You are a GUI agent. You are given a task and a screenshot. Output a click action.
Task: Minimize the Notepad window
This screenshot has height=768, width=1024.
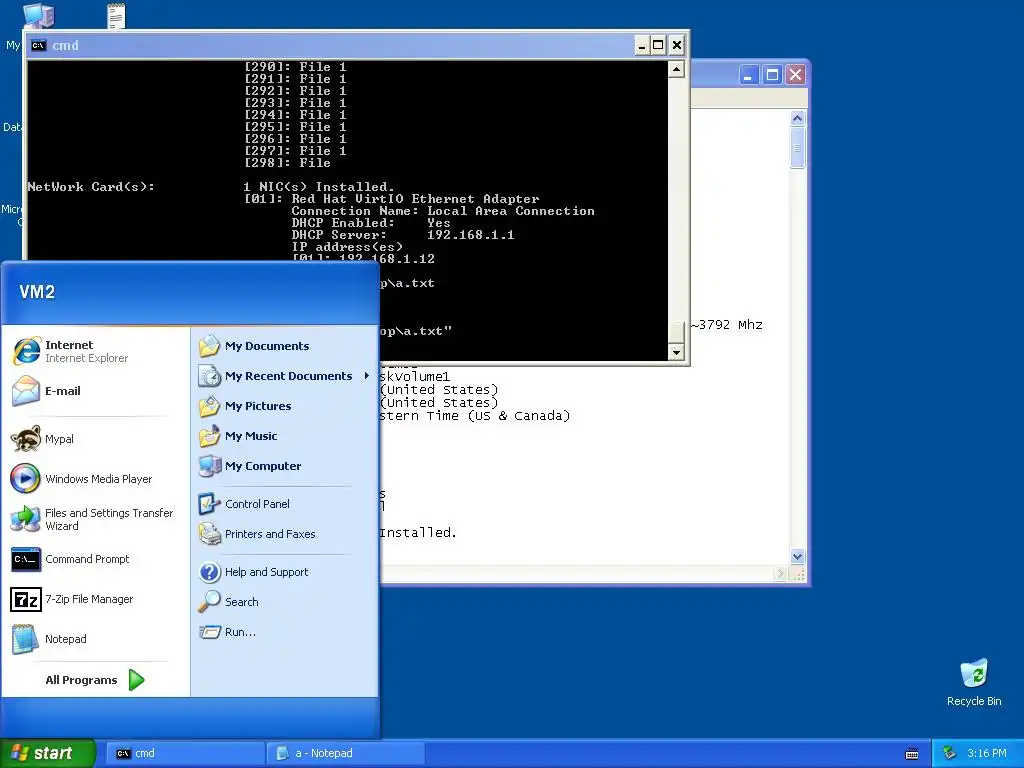(x=748, y=75)
